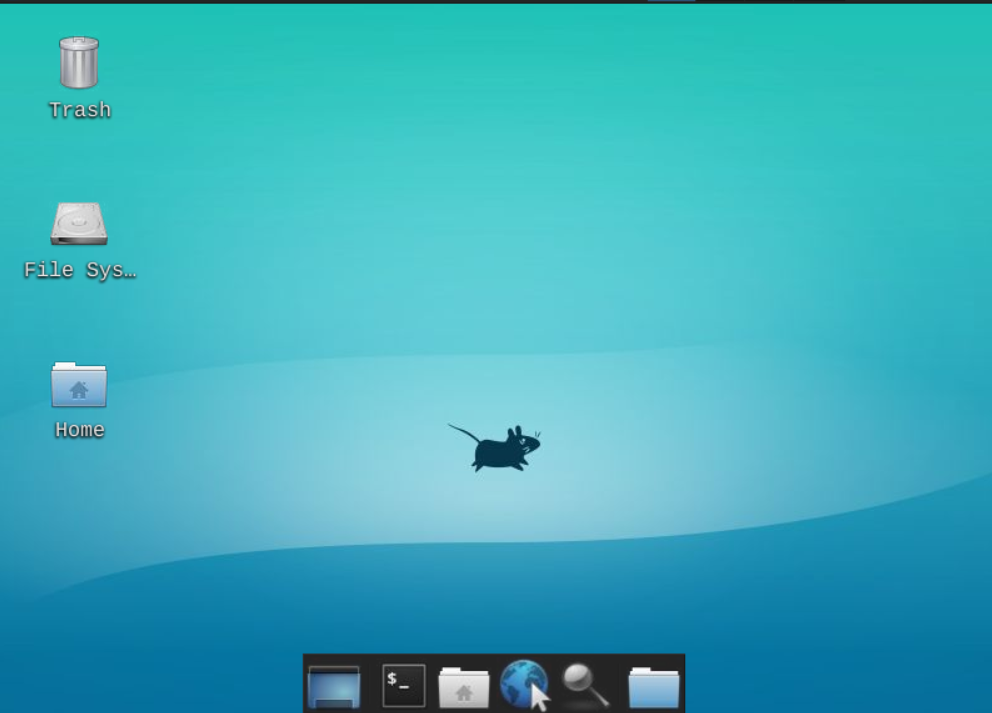This screenshot has height=713, width=992.
Task: Open the Application Finder magnifier icon
Action: click(586, 685)
